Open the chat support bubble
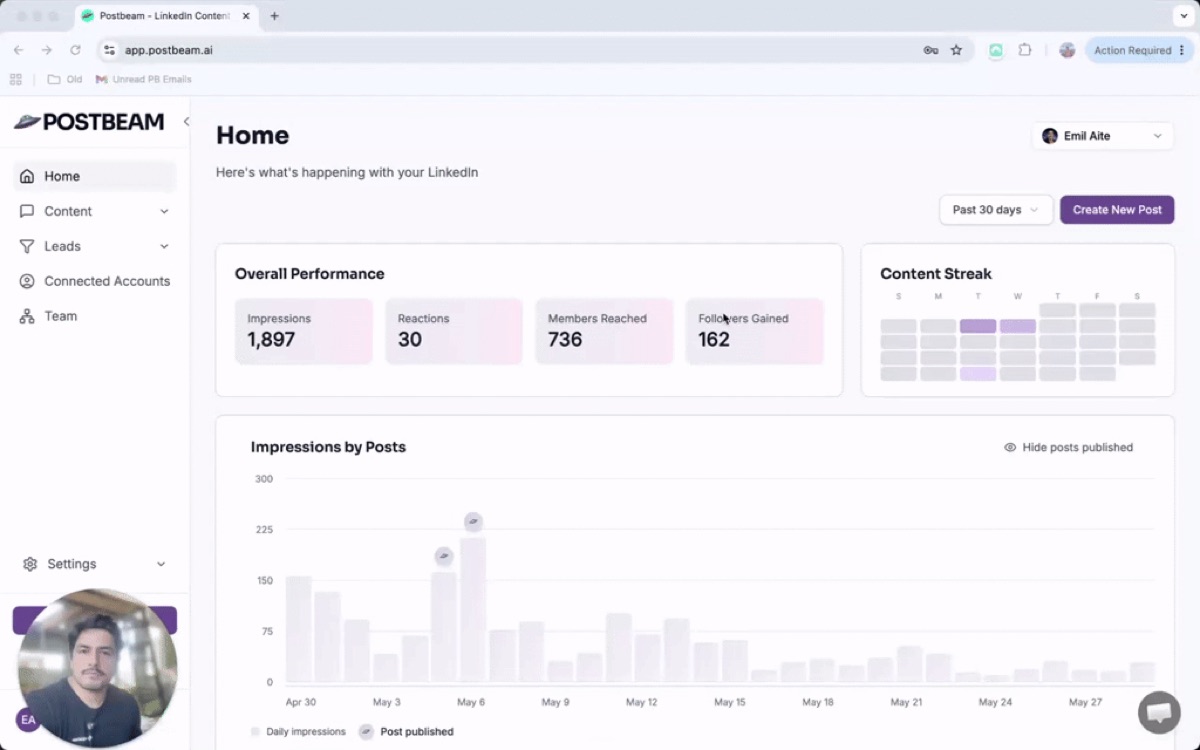 1159,712
